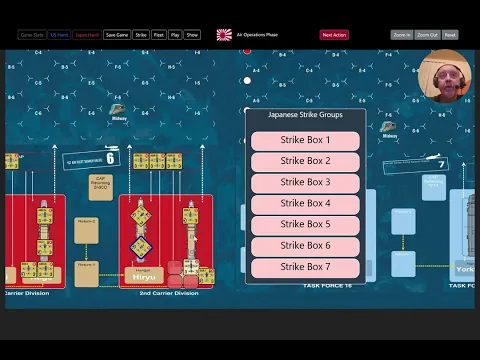
Task: Click the upper light-blue US Return box
Action: tap(403, 222)
